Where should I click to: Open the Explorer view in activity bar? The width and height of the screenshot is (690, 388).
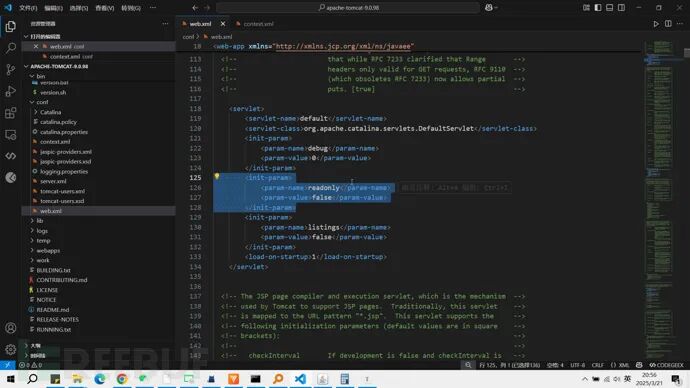click(x=11, y=26)
